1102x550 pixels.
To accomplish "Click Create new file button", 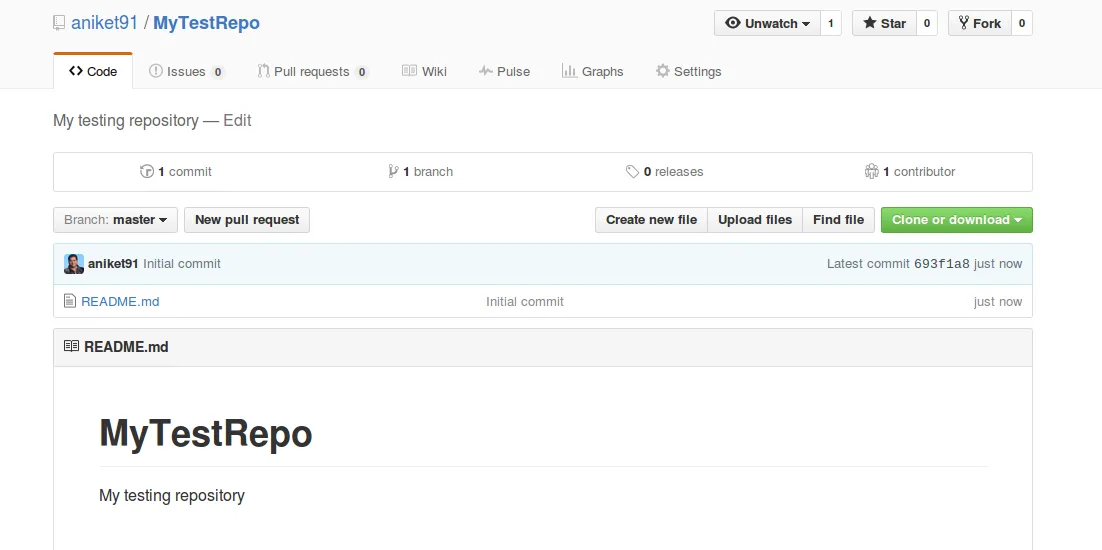I will click(x=652, y=220).
